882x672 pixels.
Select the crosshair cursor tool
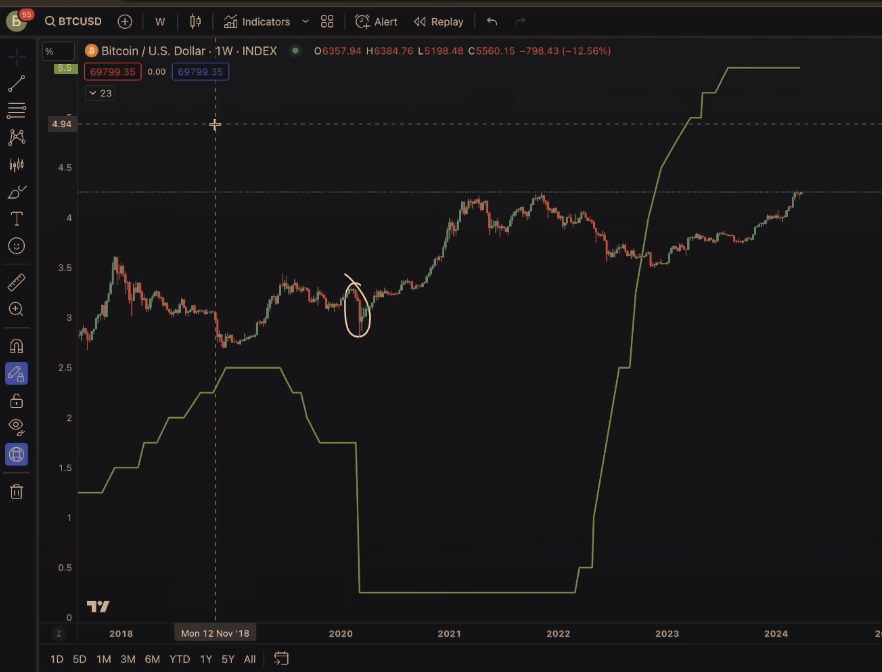pyautogui.click(x=16, y=56)
